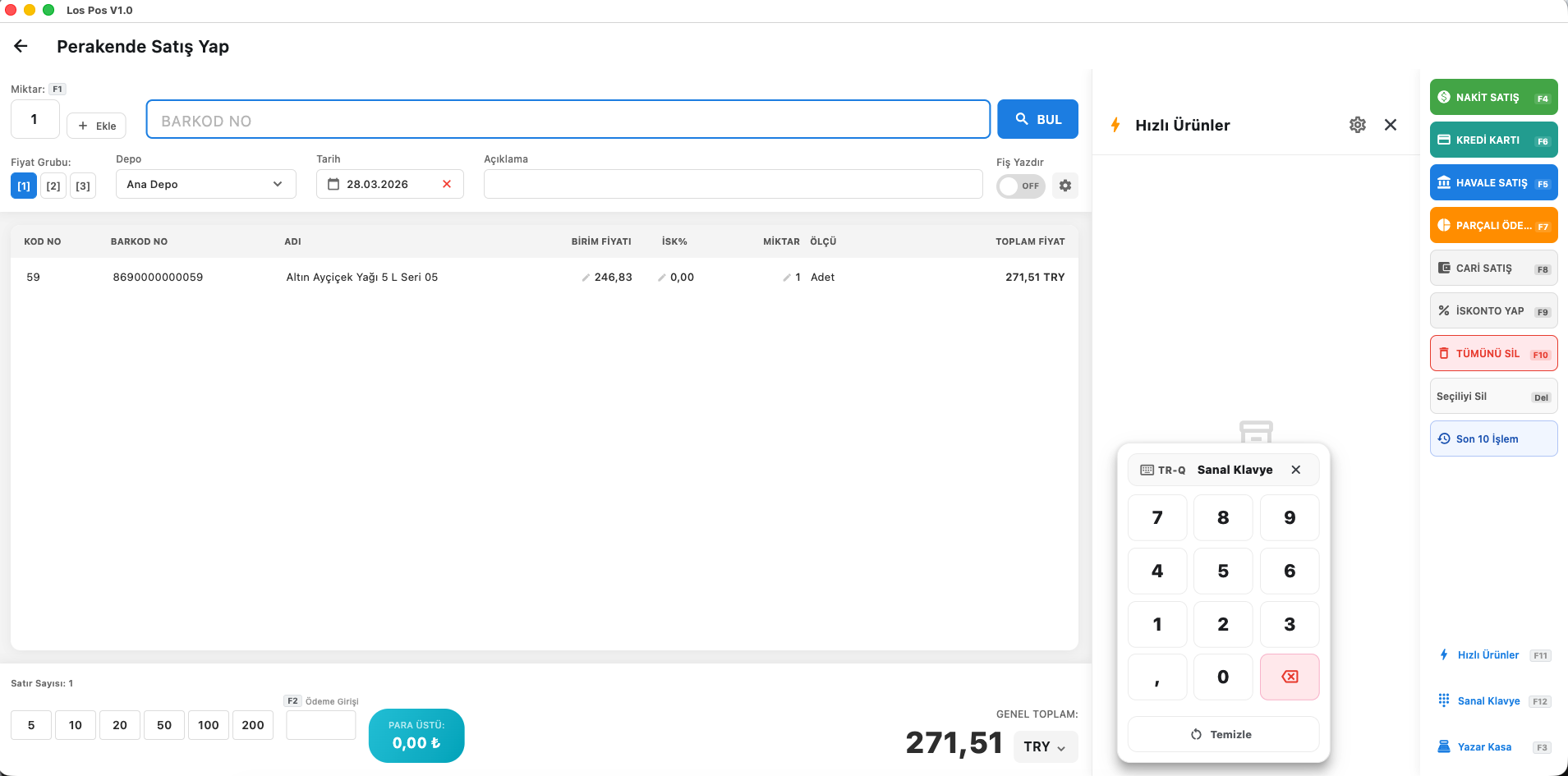The width and height of the screenshot is (1568, 776).
Task: Close the Sanal Klavye popup
Action: (x=1296, y=470)
